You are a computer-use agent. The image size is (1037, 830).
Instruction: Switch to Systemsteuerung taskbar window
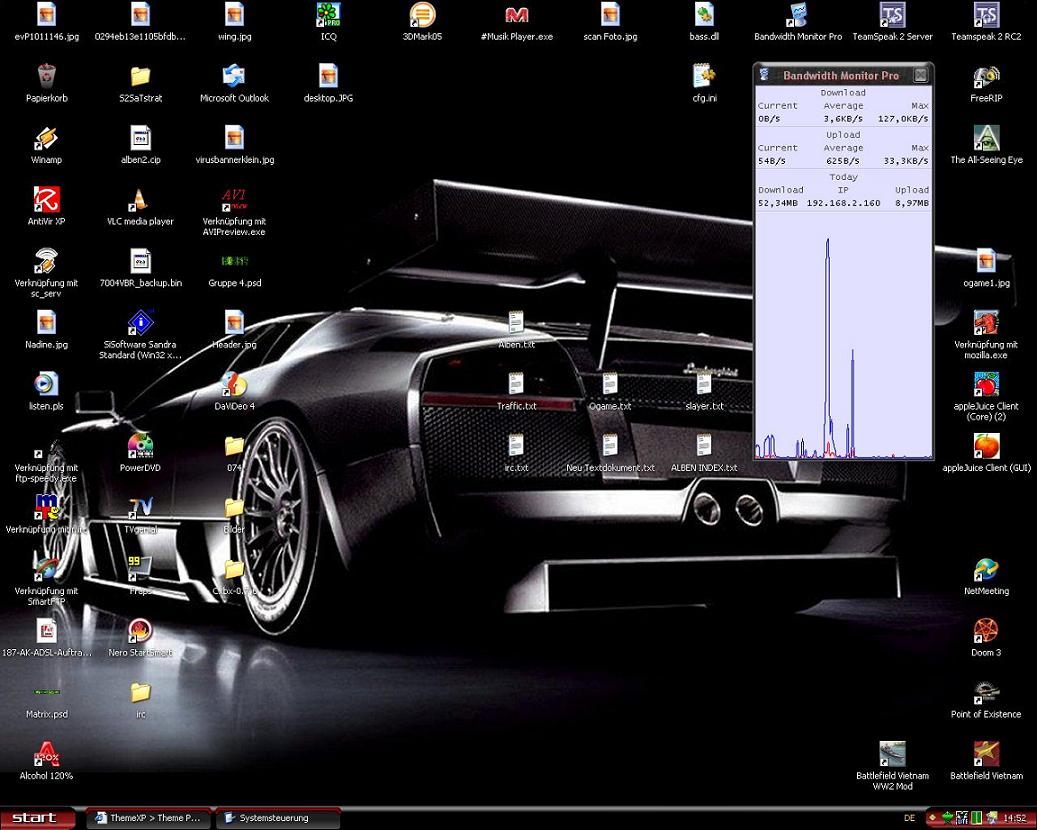tap(276, 818)
